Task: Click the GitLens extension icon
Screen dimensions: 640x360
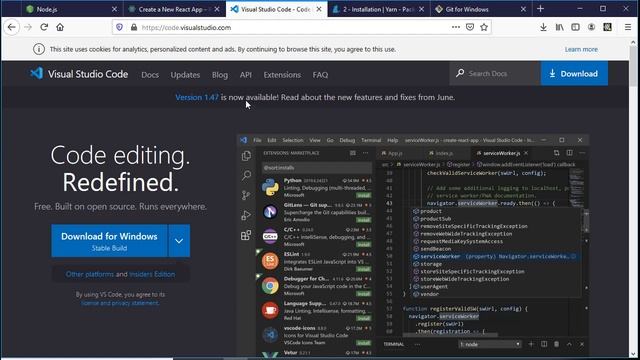Action: tap(270, 212)
